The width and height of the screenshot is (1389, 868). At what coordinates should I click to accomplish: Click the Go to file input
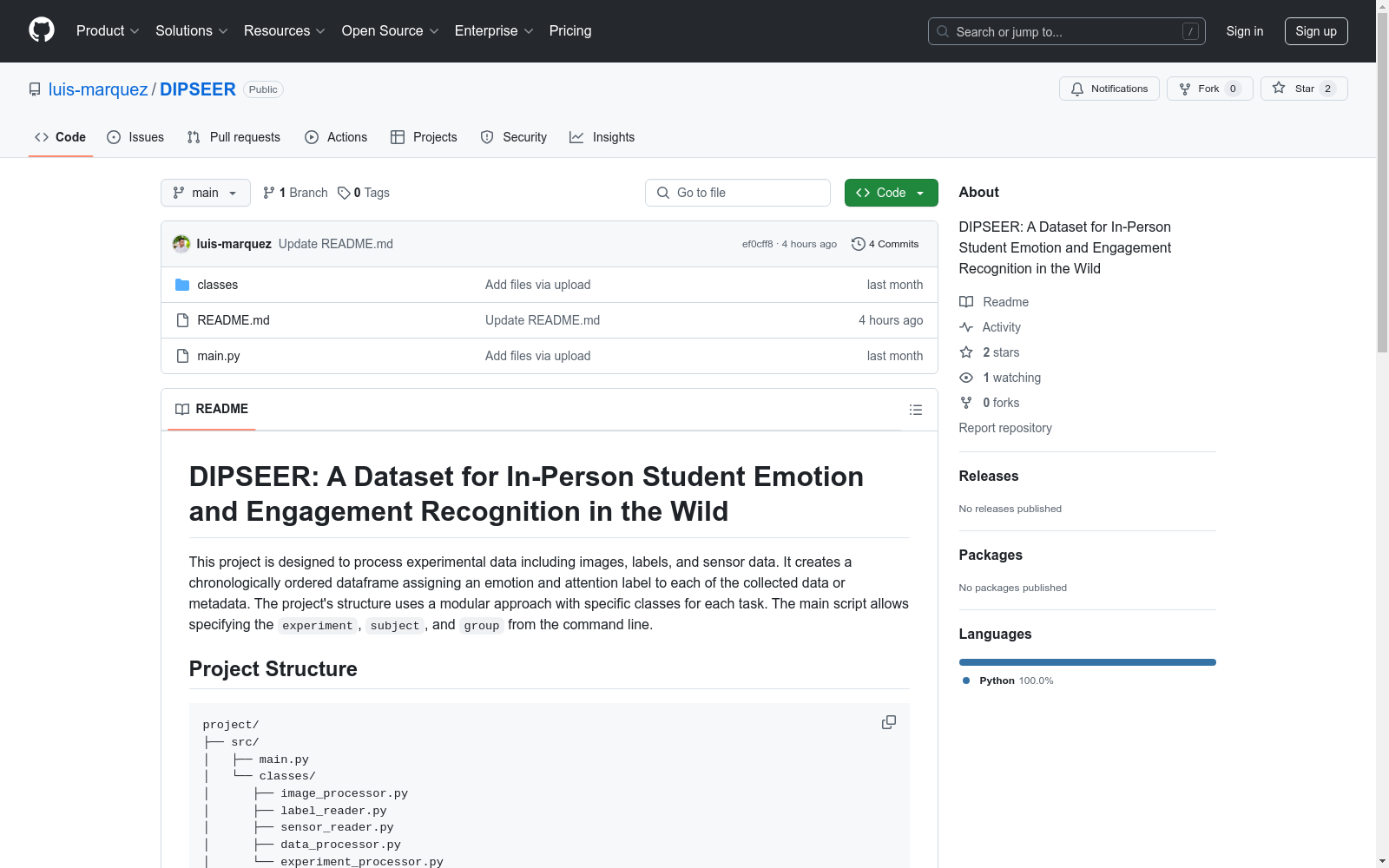pyautogui.click(x=738, y=193)
